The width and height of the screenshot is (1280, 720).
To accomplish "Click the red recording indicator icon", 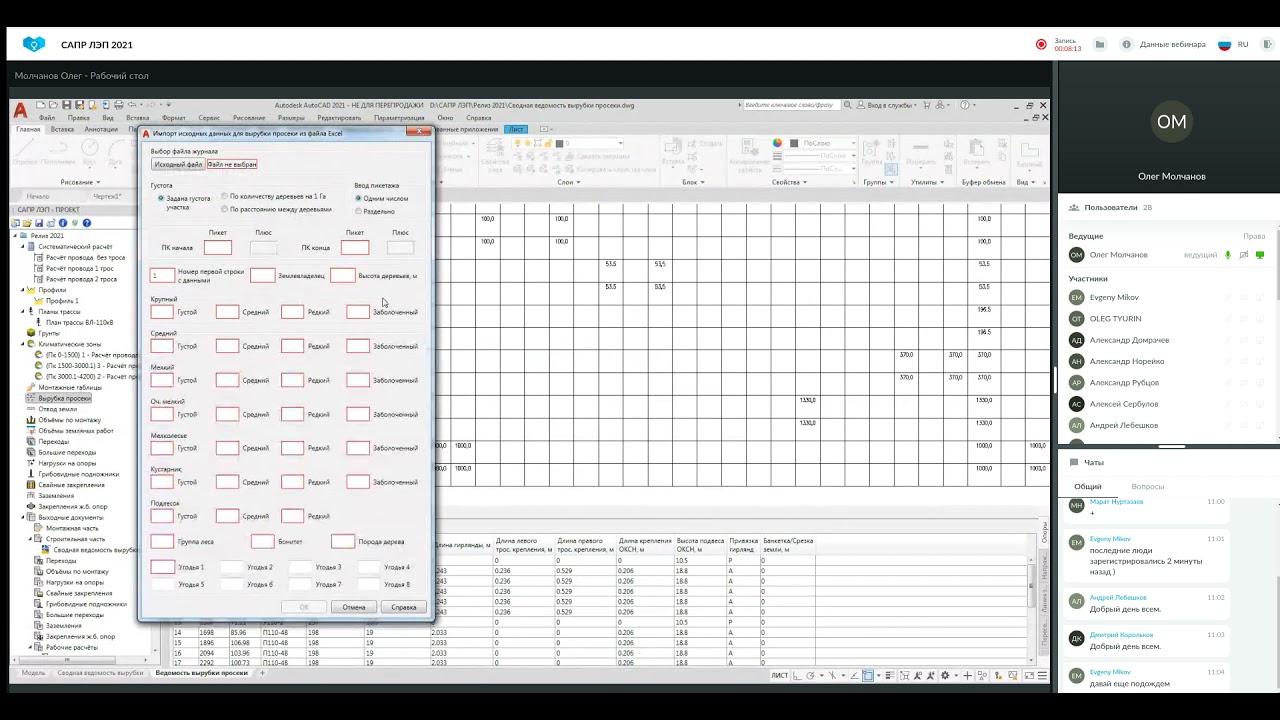I will tap(1041, 44).
